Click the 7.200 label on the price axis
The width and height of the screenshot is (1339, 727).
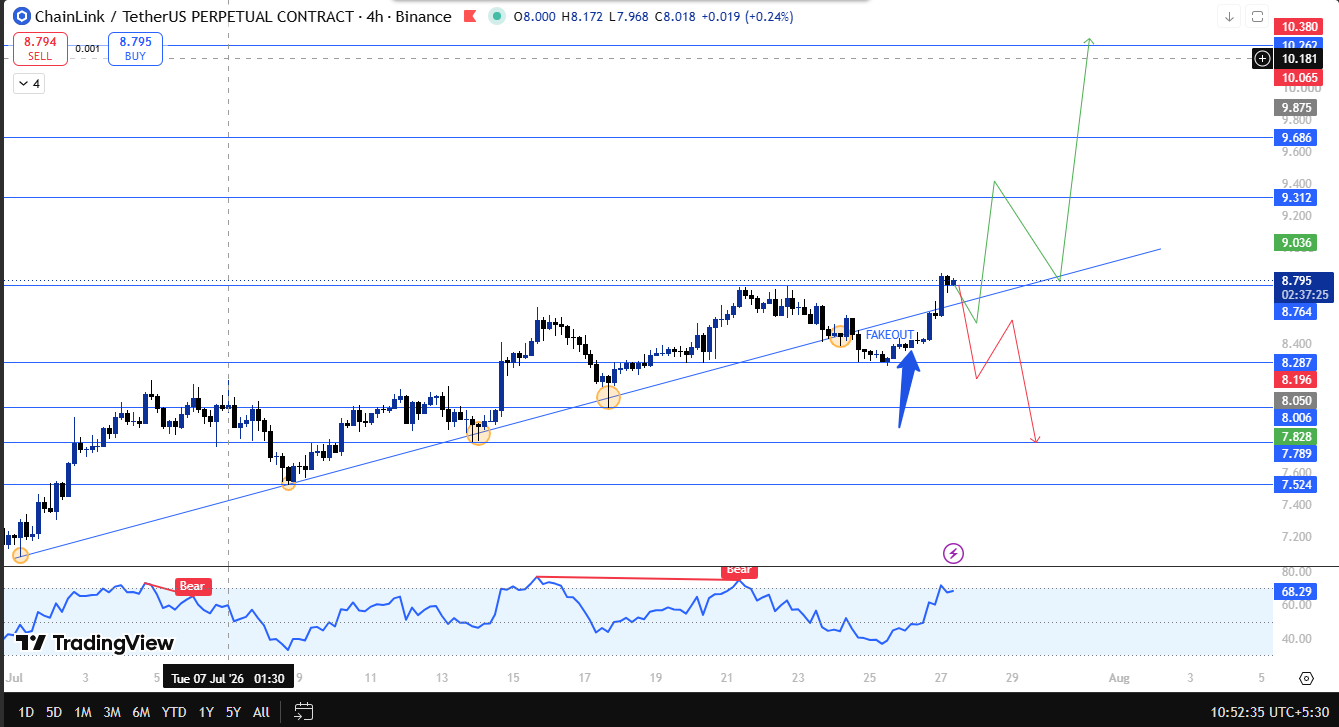pyautogui.click(x=1296, y=537)
